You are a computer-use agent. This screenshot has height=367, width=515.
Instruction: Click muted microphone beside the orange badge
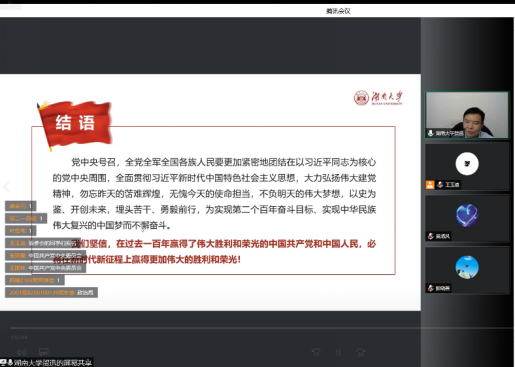click(440, 185)
